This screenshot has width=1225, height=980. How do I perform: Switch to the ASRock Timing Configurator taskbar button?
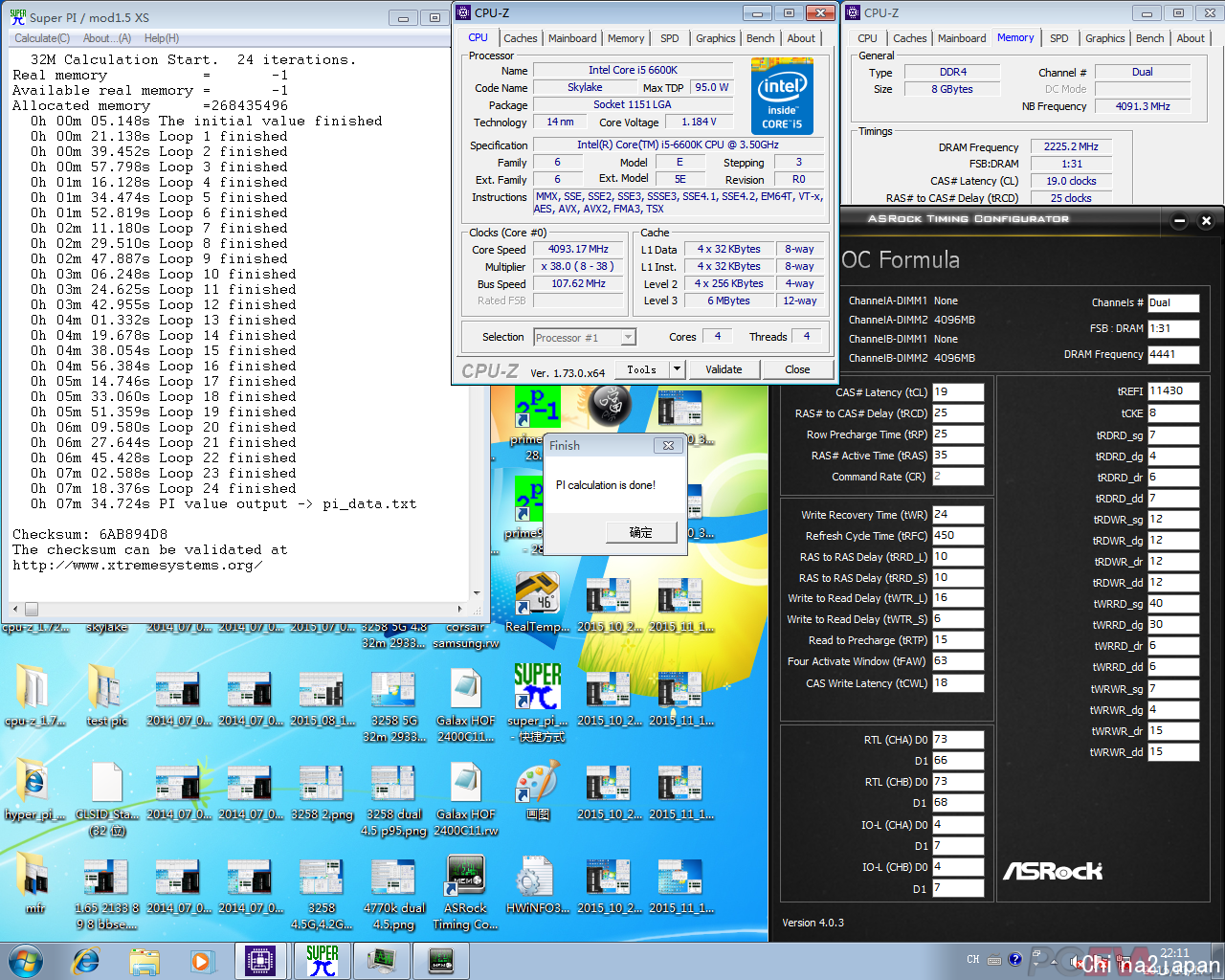pos(441,960)
